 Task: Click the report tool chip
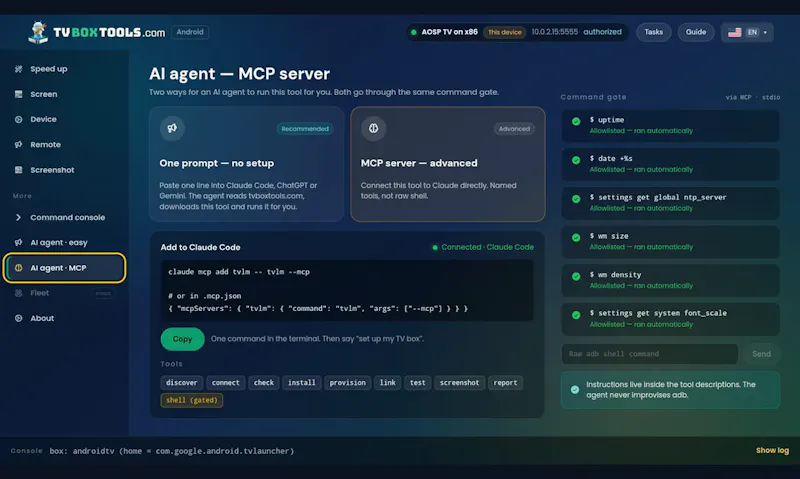(x=505, y=383)
